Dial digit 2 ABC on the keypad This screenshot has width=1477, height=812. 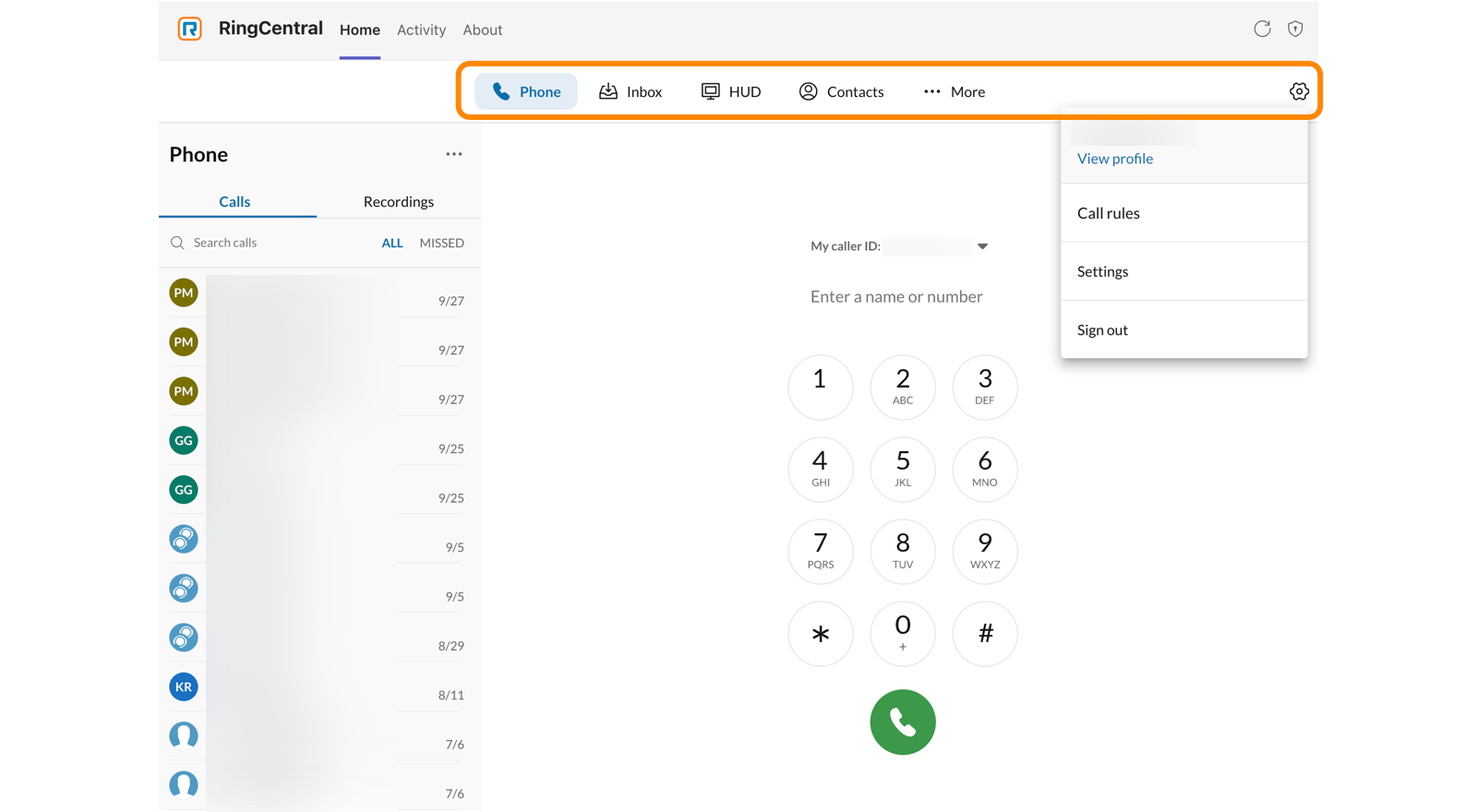[x=903, y=387]
